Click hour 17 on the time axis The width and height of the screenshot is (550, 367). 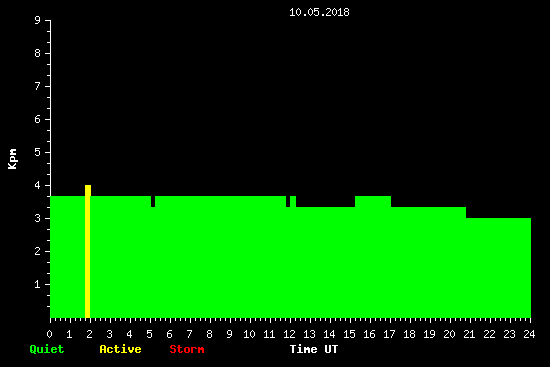pyautogui.click(x=389, y=334)
